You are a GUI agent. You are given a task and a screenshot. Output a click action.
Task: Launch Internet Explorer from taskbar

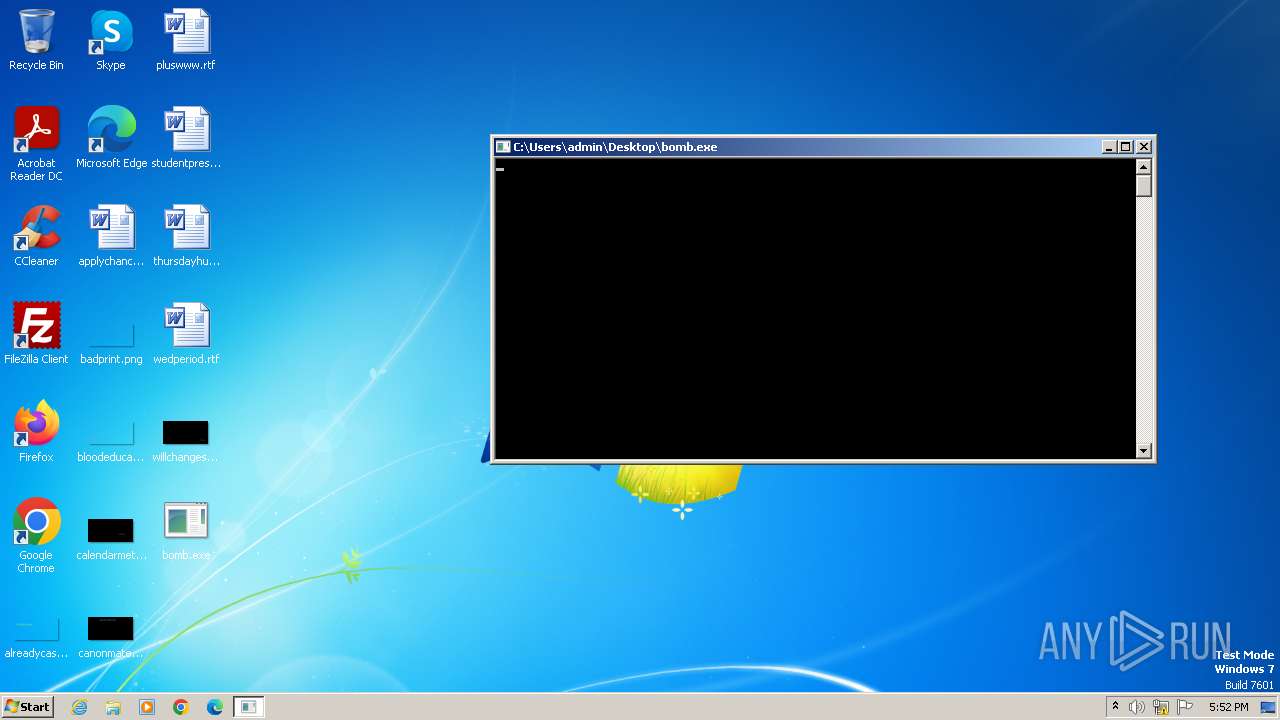pyautogui.click(x=79, y=707)
